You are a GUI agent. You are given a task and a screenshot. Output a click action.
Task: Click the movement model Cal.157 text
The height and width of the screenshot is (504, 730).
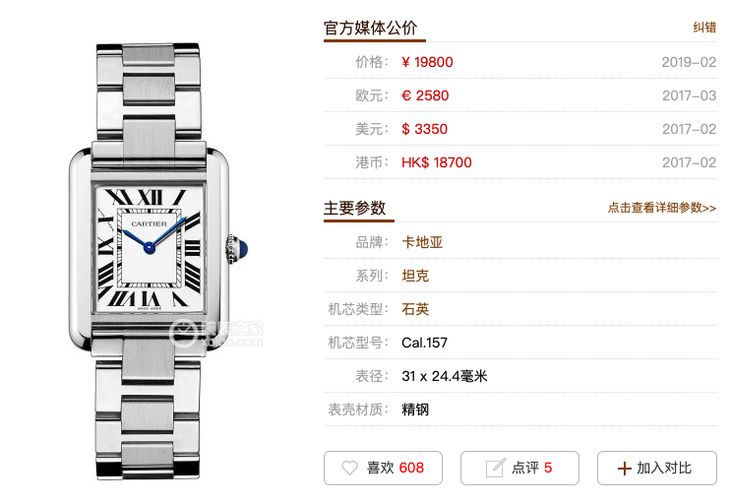coord(424,343)
